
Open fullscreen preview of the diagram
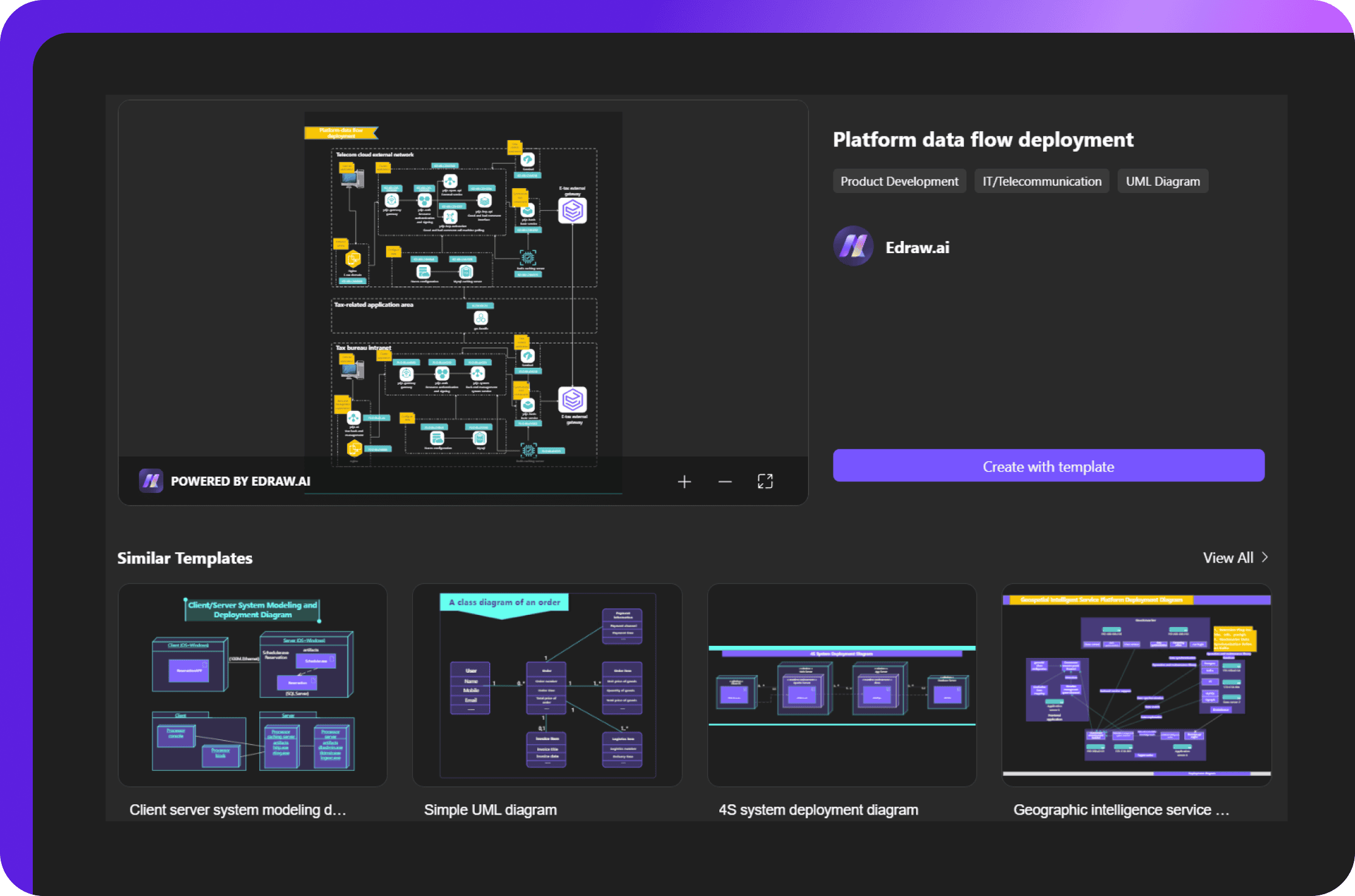[x=765, y=481]
